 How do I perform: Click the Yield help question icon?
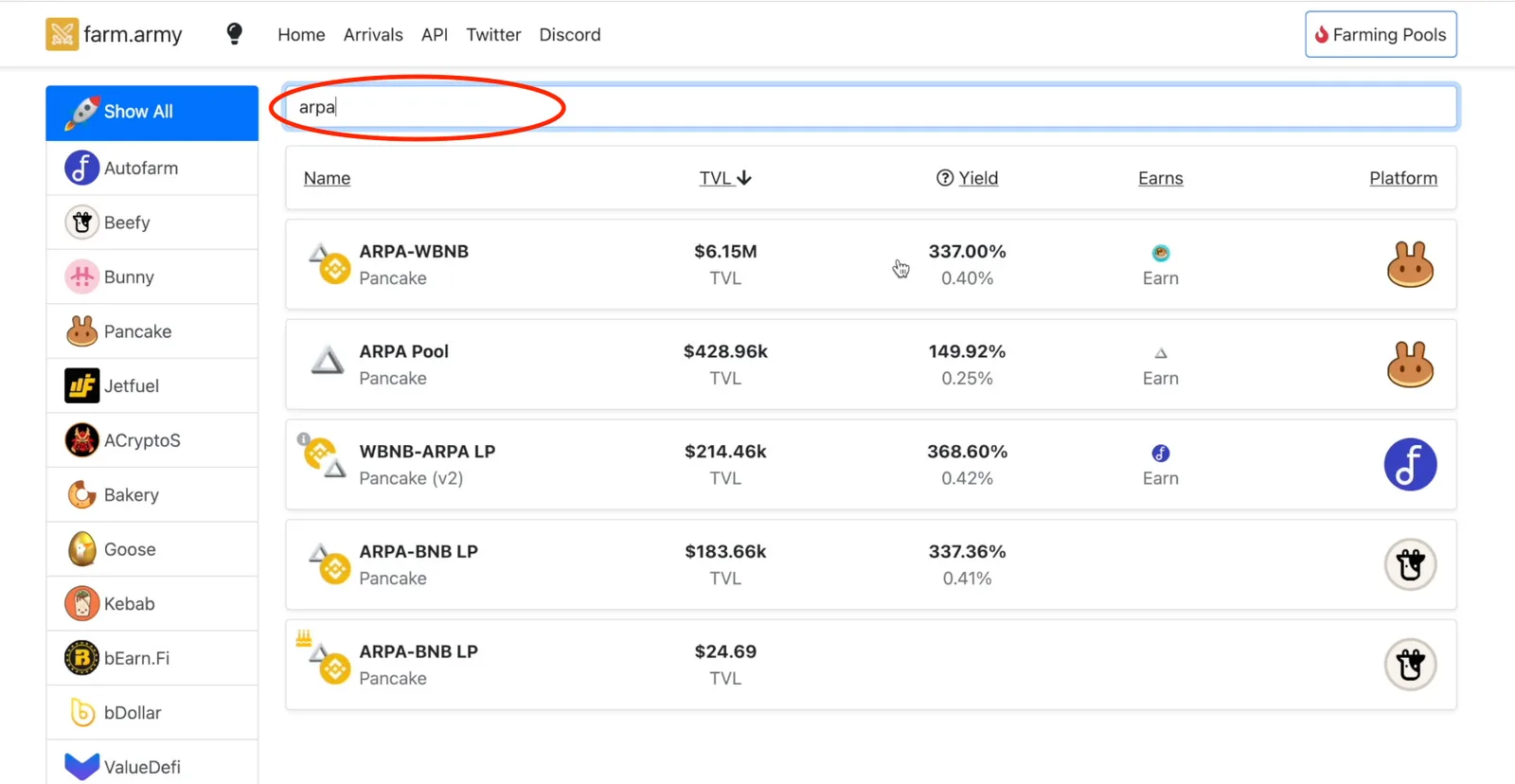[x=945, y=178]
